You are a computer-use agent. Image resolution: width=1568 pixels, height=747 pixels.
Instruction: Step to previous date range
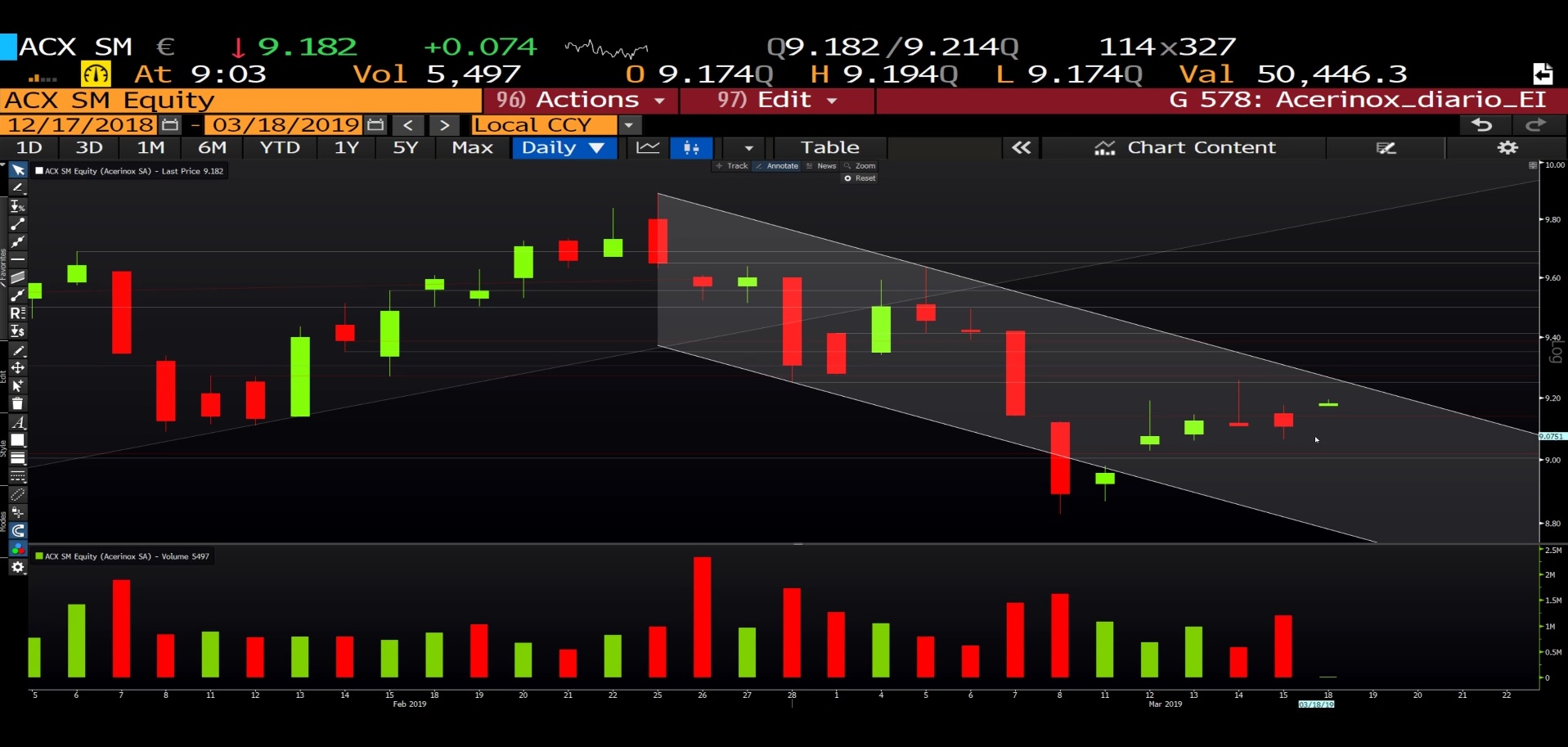click(408, 125)
